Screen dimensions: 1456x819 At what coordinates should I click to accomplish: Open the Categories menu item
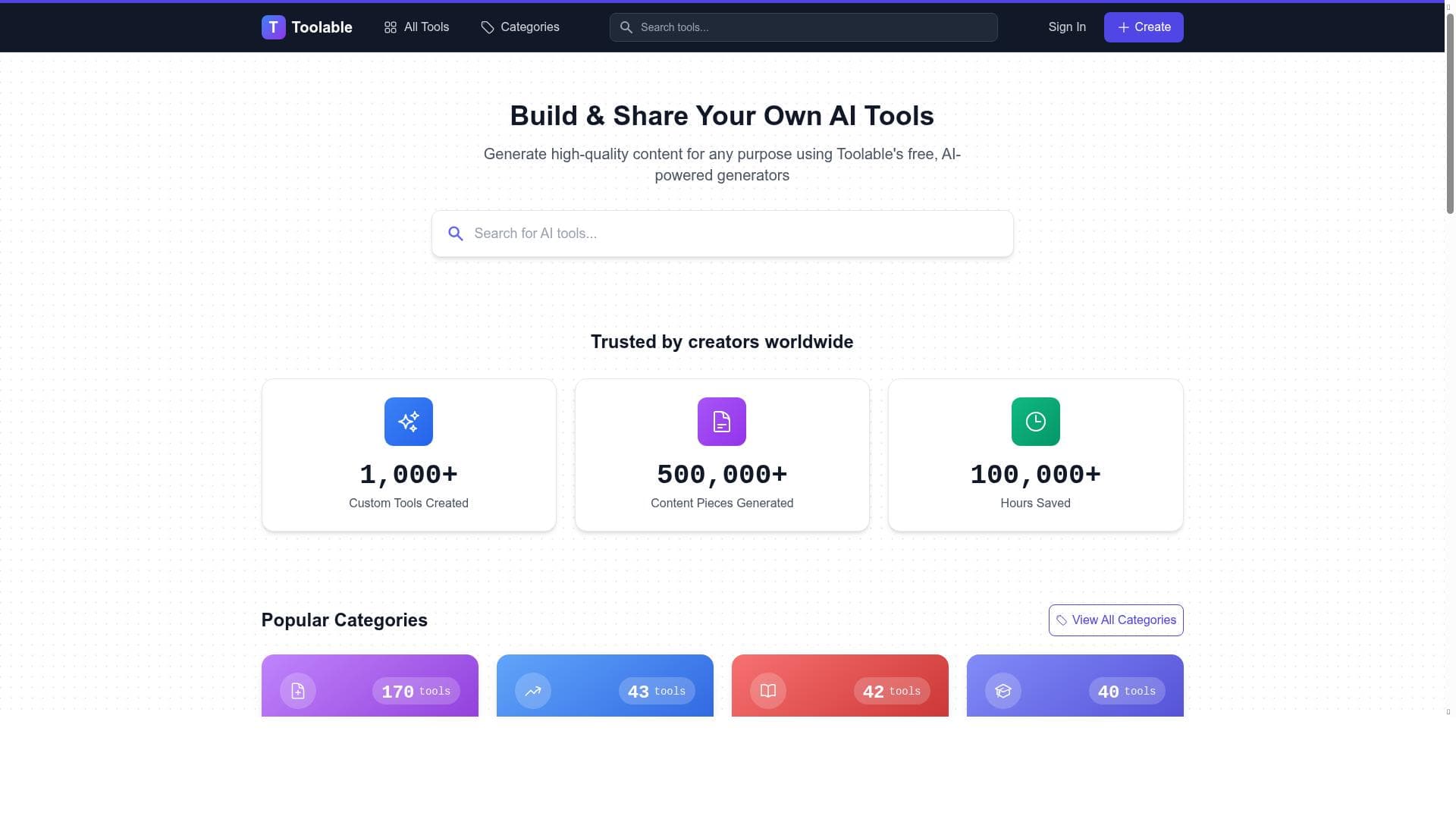(x=520, y=27)
